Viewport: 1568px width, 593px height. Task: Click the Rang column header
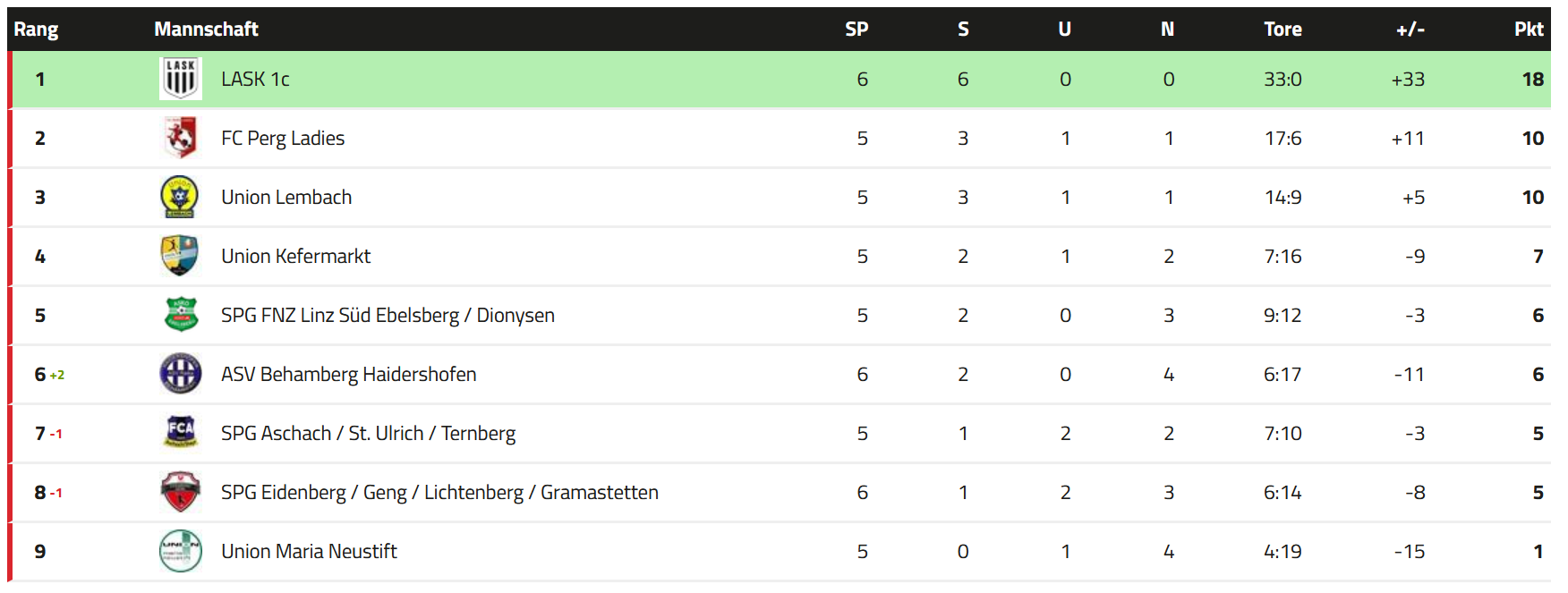click(36, 30)
